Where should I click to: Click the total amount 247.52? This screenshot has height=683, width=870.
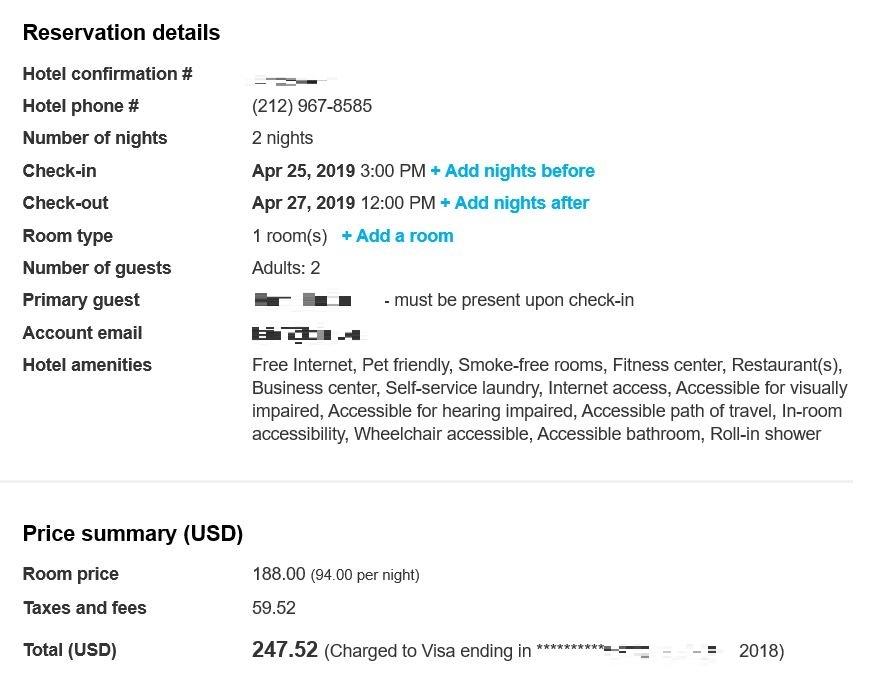coord(285,650)
